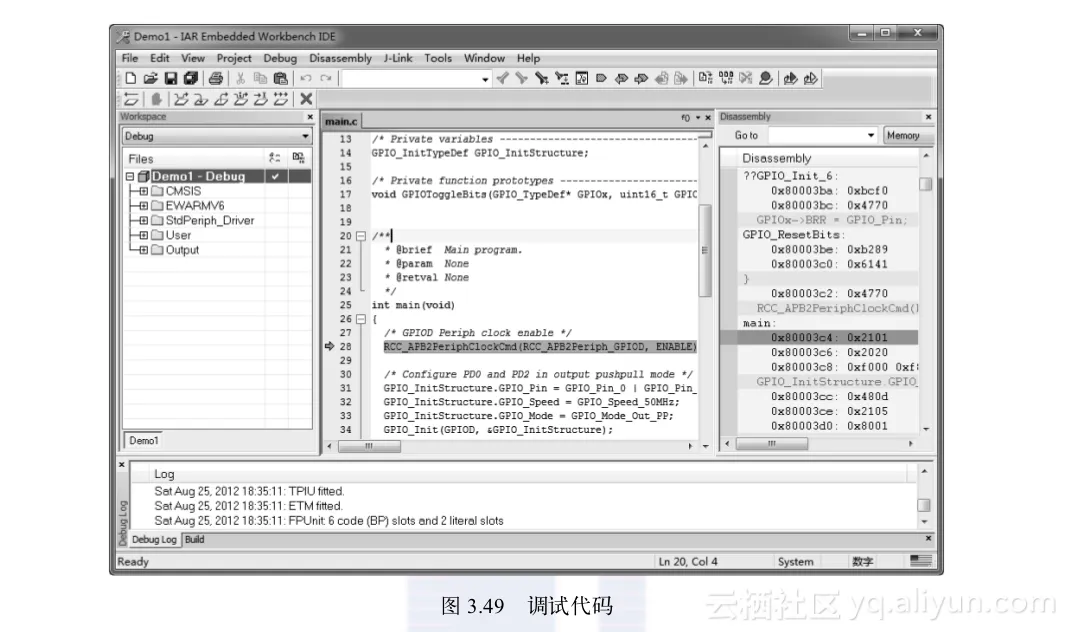Open the toolbar quick search dropdown
The image size is (1068, 632).
(485, 79)
